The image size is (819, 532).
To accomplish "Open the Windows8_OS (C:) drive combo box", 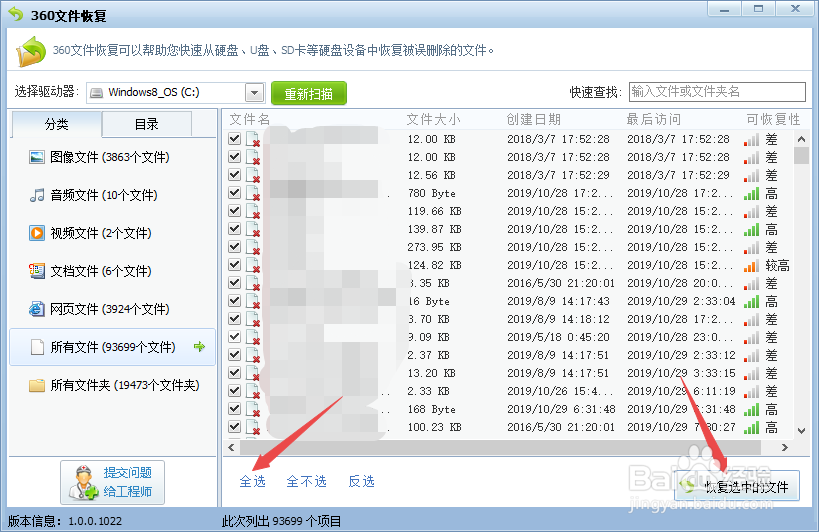I will (x=176, y=93).
